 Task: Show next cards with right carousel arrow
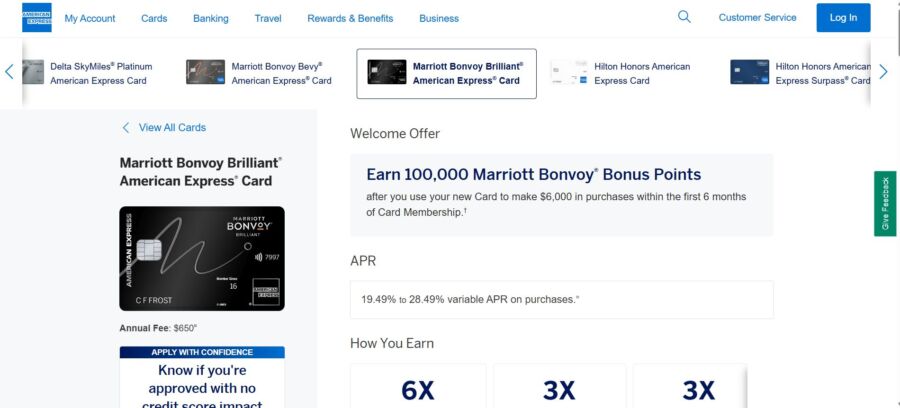[x=883, y=72]
